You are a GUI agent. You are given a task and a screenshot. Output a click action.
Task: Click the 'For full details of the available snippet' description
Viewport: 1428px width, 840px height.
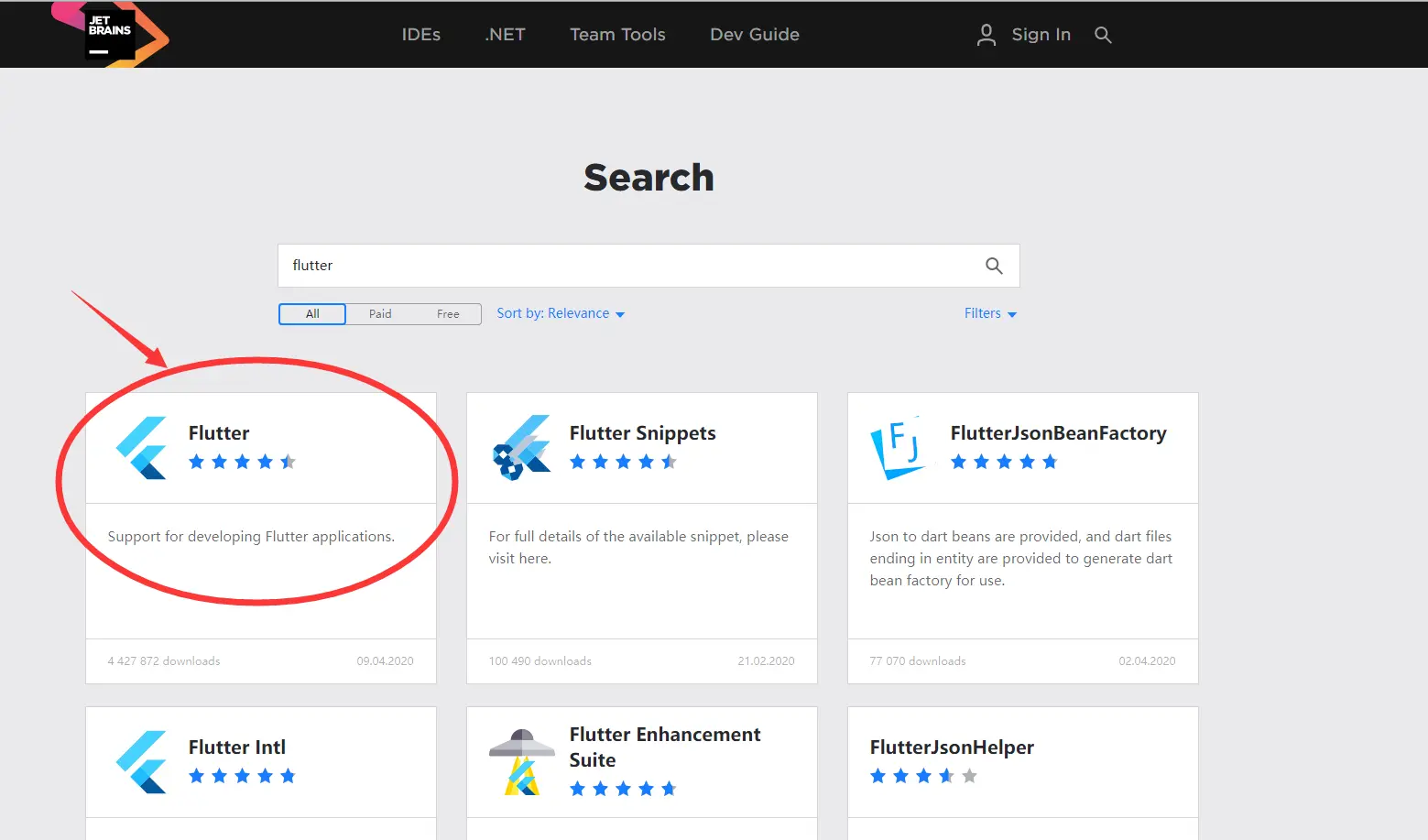click(638, 548)
